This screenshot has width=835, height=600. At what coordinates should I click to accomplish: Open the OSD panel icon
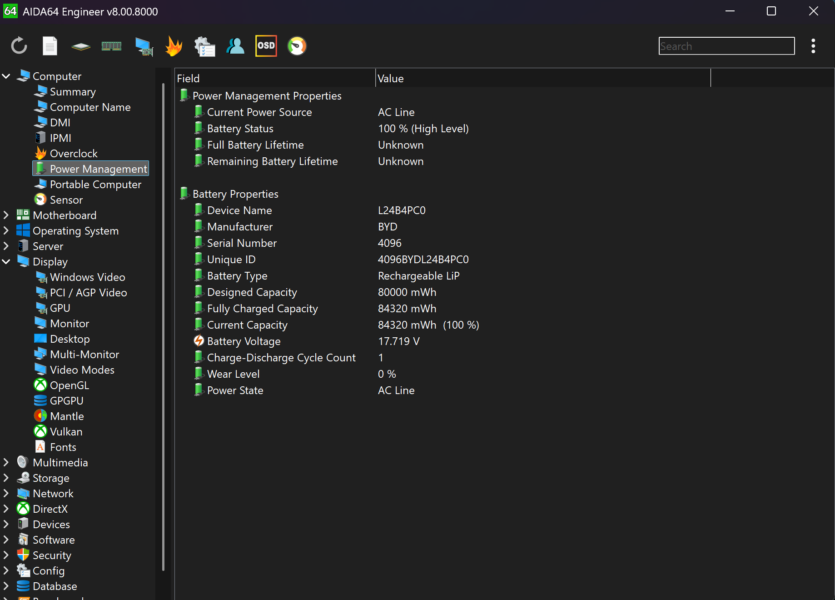coord(266,46)
